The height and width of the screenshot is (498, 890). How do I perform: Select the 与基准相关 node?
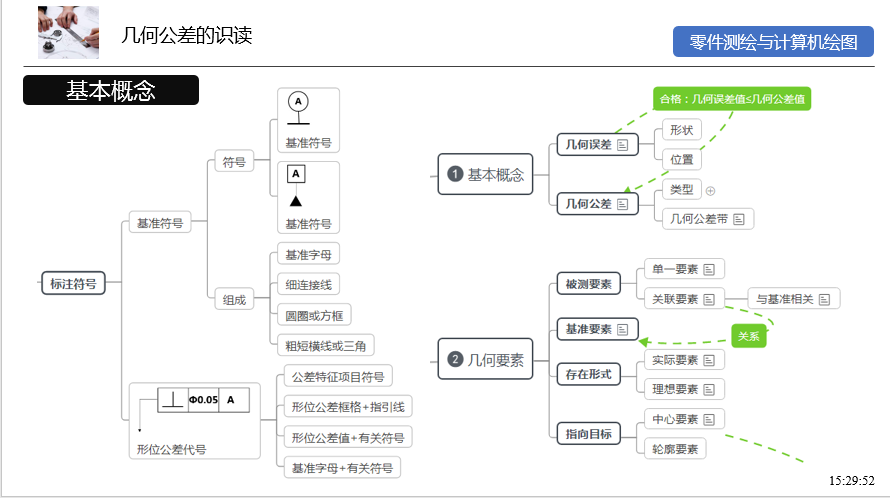click(794, 299)
